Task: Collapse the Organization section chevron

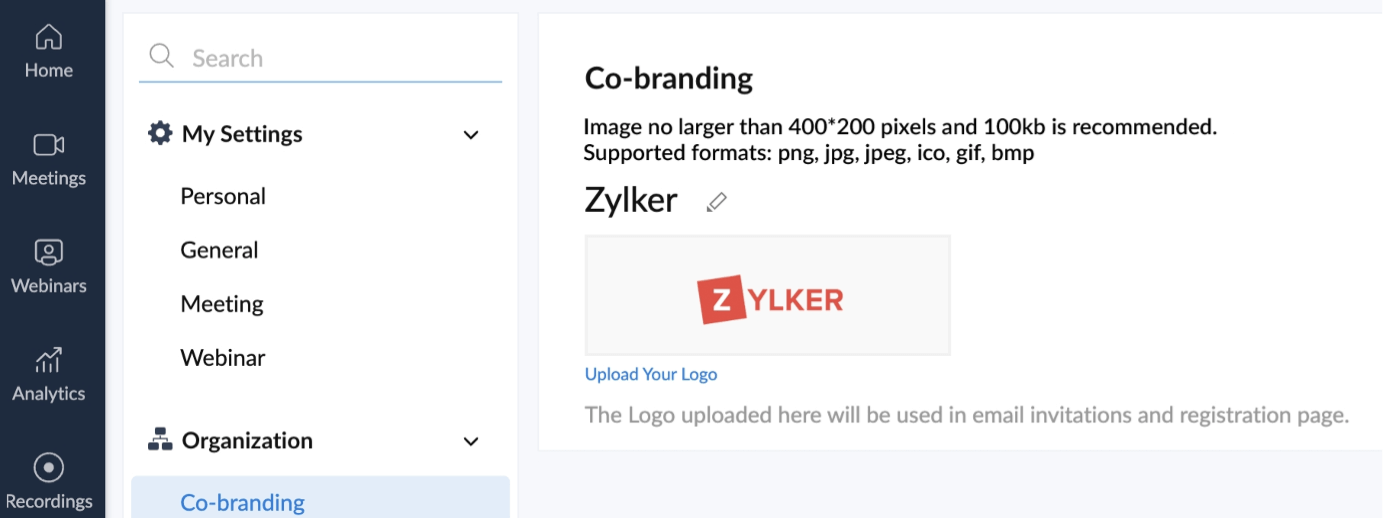Action: pos(471,441)
